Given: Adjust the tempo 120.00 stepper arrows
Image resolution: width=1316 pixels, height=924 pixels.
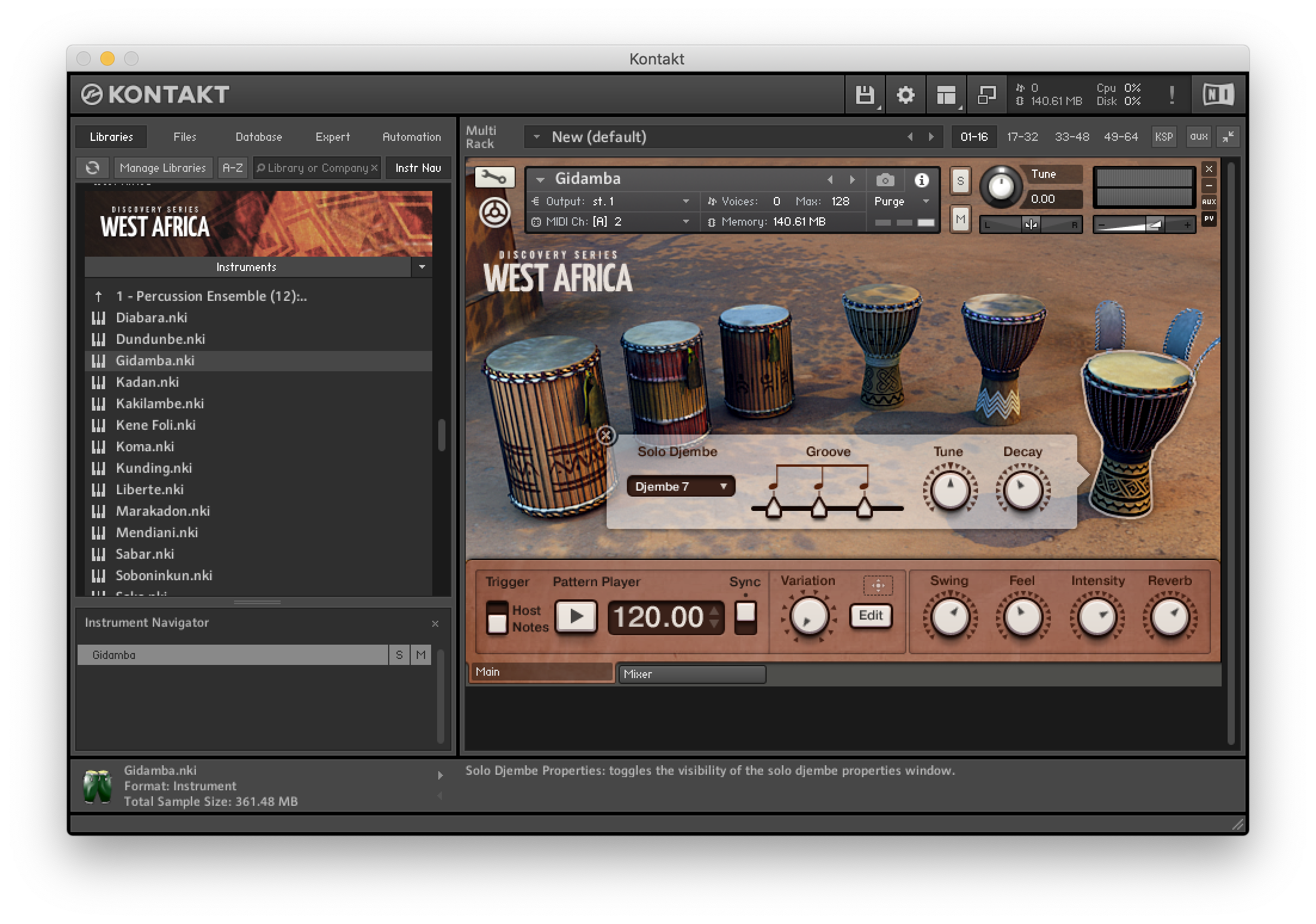Looking at the screenshot, I should (715, 617).
